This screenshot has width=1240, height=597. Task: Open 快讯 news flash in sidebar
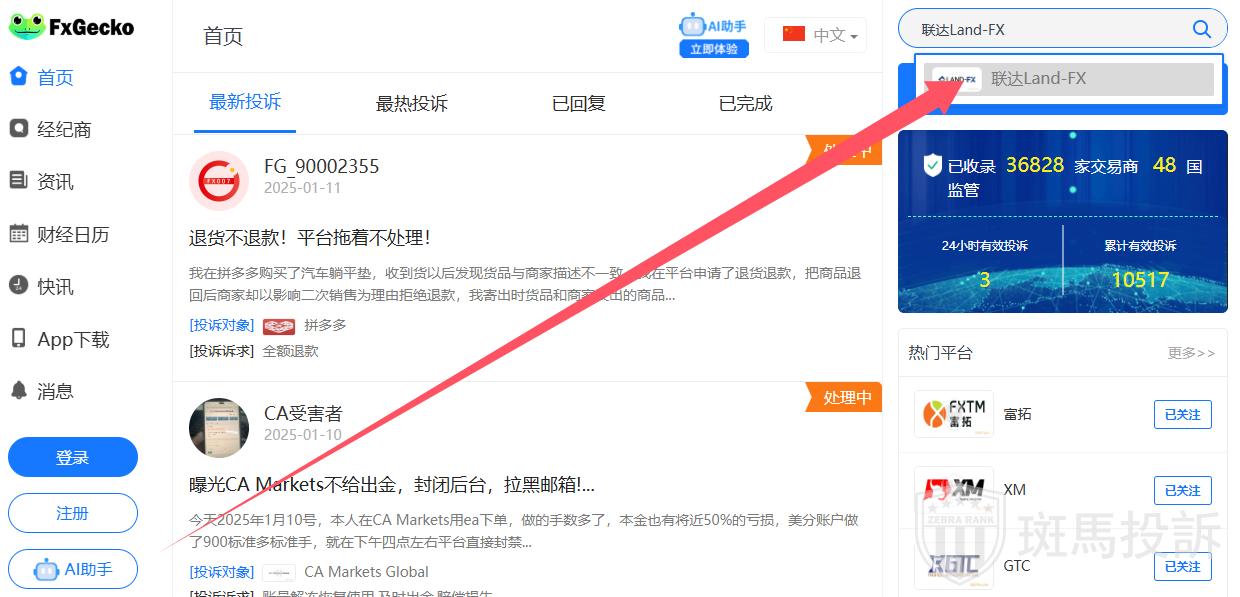18,286
